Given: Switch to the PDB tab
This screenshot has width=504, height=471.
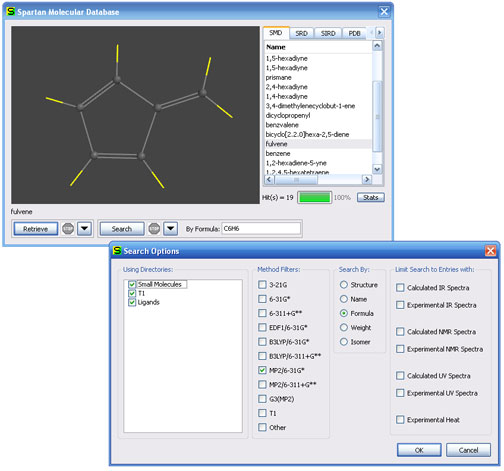Looking at the screenshot, I should point(354,33).
